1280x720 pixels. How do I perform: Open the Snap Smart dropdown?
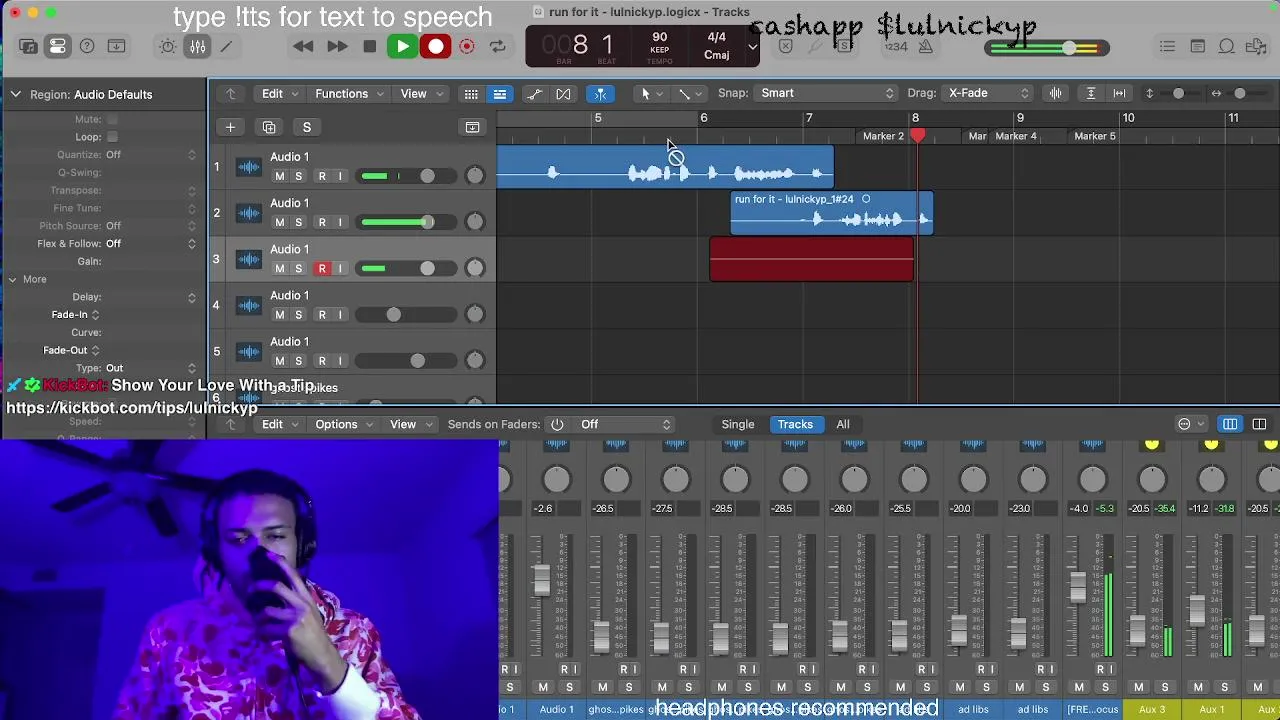click(826, 93)
